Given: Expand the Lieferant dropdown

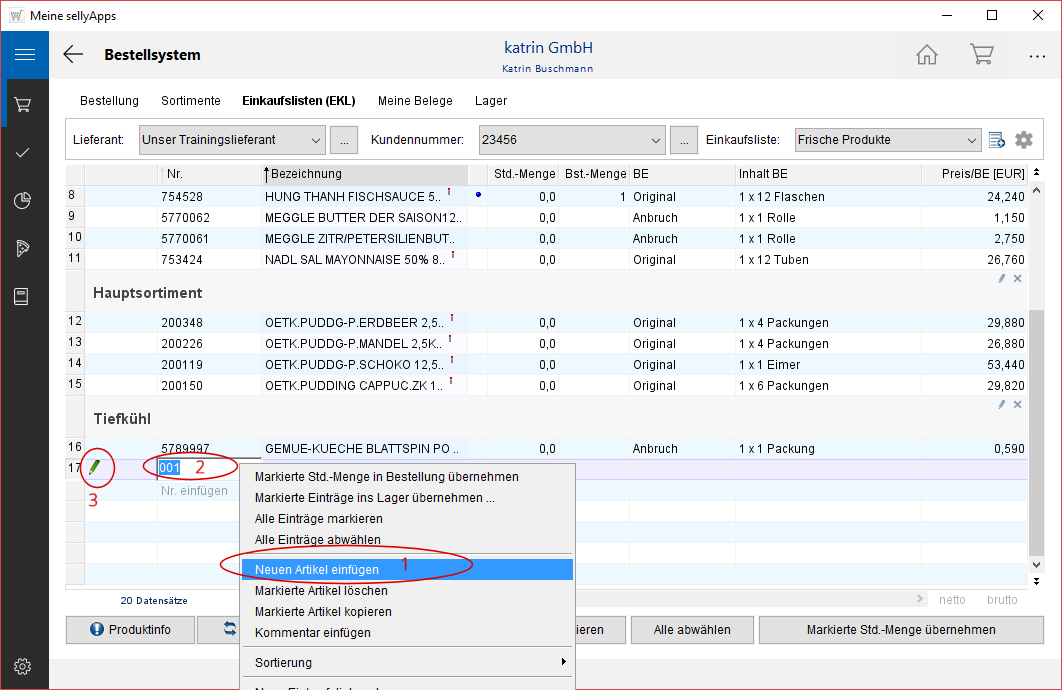Looking at the screenshot, I should (x=316, y=140).
